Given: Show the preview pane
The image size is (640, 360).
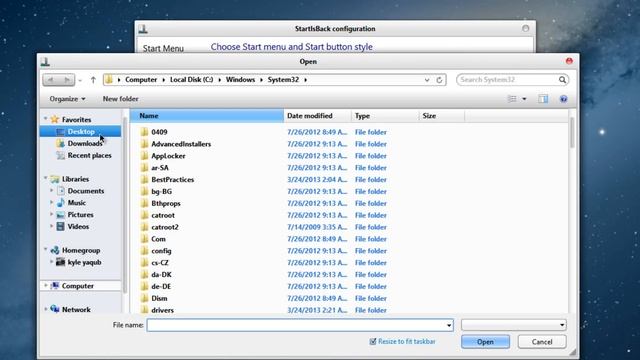Looking at the screenshot, I should point(543,99).
